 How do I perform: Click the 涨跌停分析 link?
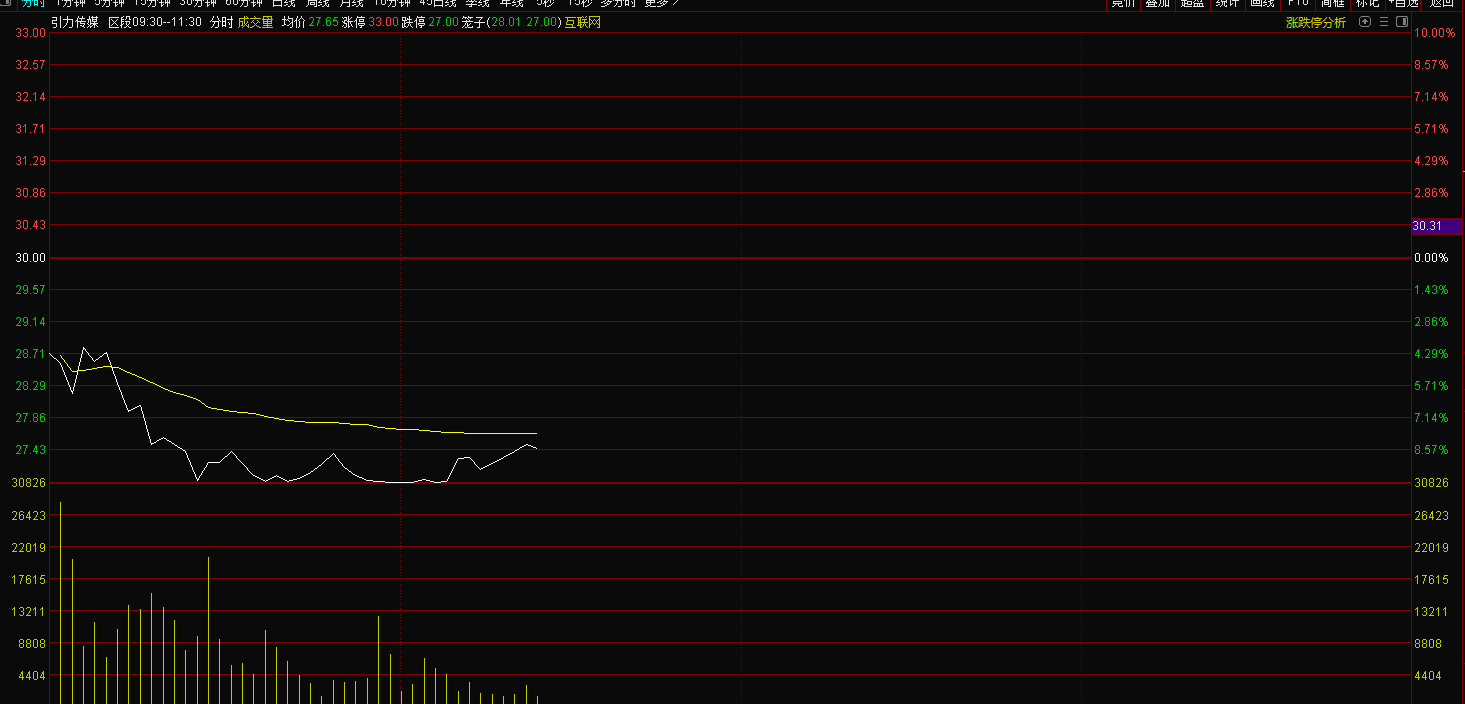1315,22
